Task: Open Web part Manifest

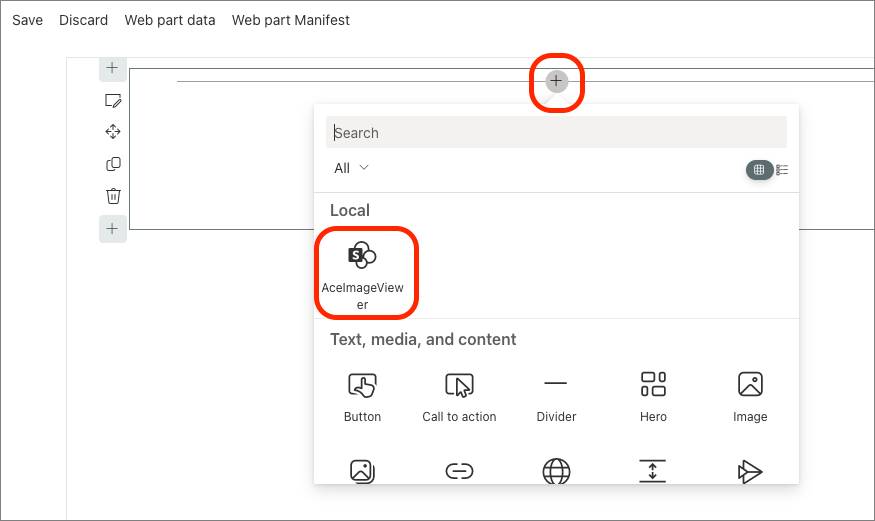Action: [x=291, y=20]
